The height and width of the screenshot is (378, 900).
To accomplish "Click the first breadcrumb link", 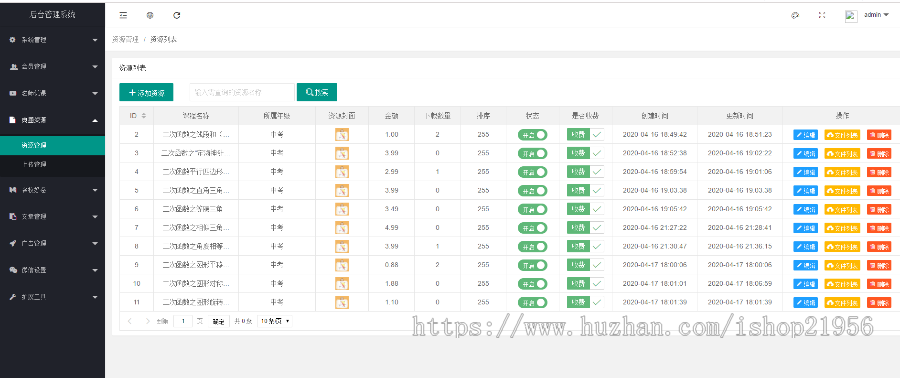I will point(125,40).
